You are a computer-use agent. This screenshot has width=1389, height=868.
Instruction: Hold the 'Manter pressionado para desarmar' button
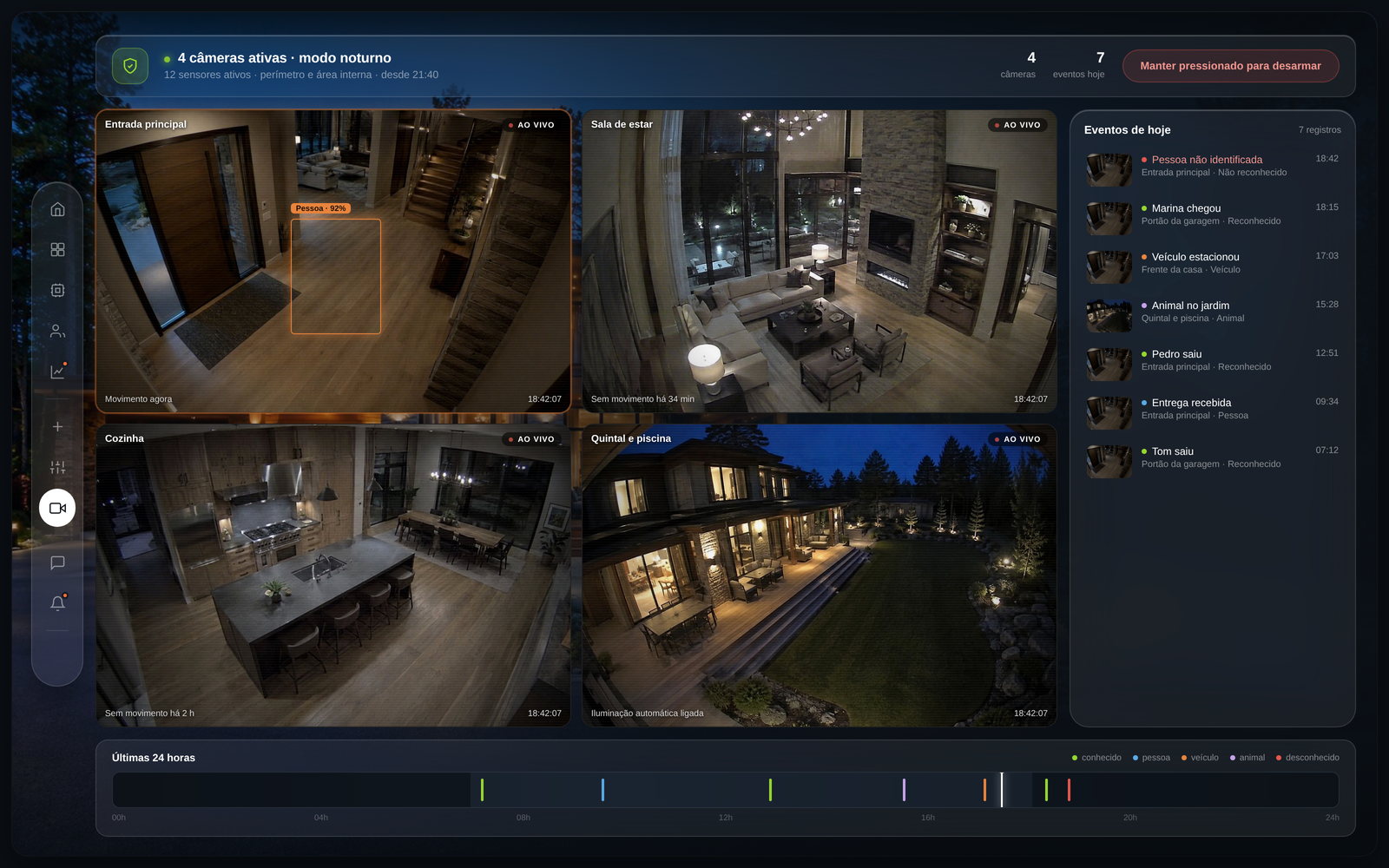coord(1230,66)
